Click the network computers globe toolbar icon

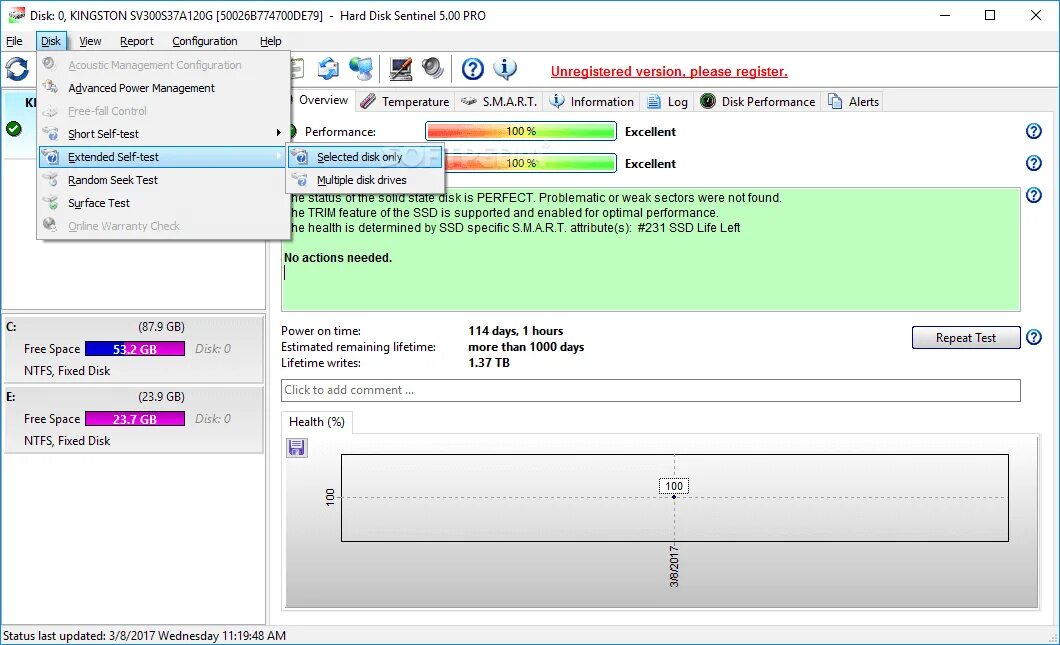point(362,68)
